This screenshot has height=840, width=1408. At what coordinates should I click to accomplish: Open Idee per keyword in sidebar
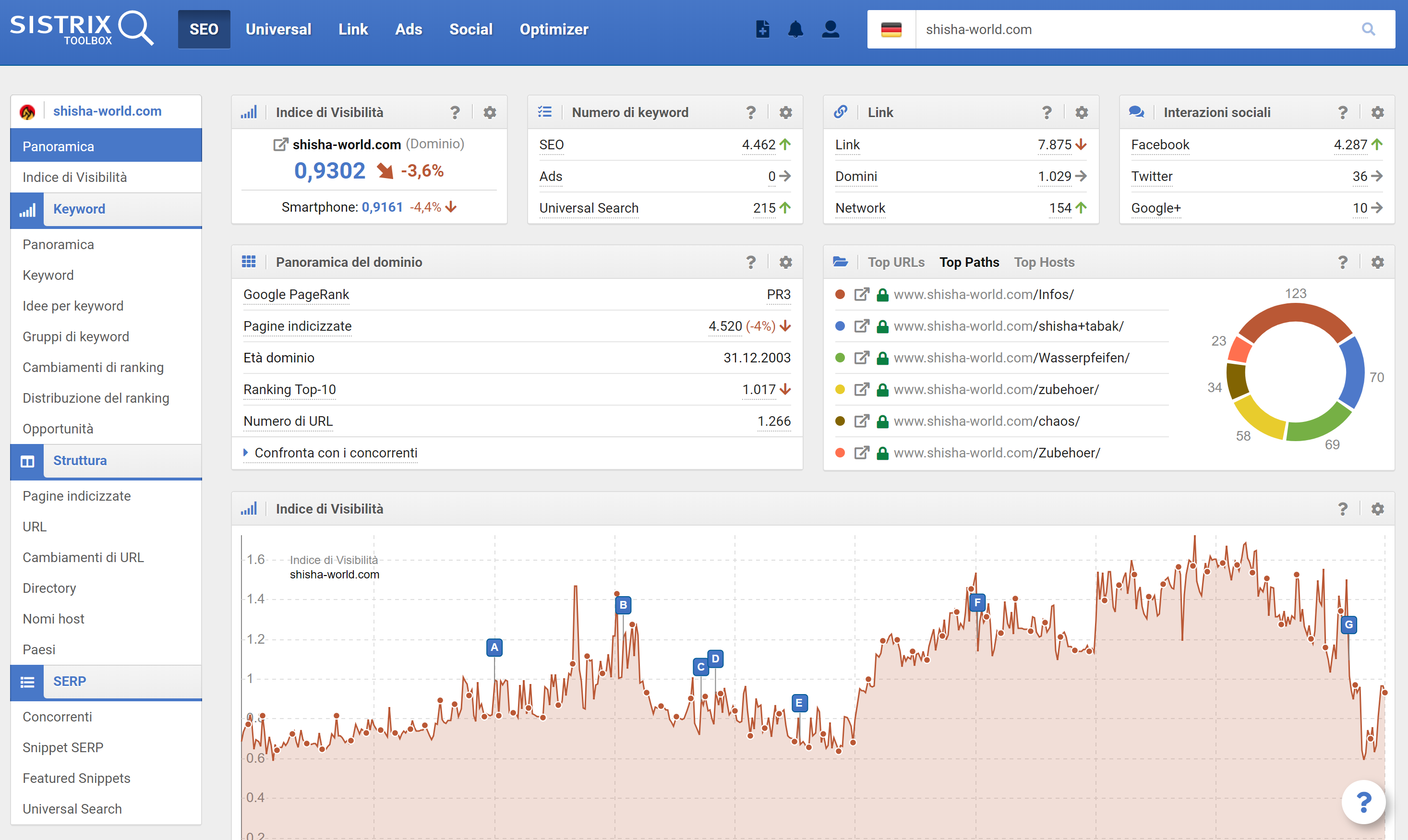73,306
